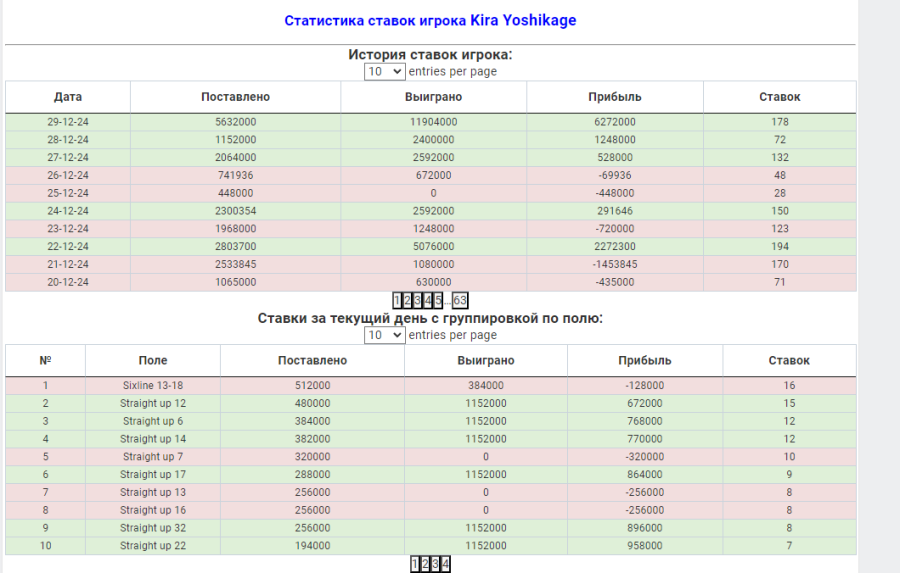Viewport: 900px width, 573px height.
Task: Click the № column header
Action: pyautogui.click(x=45, y=360)
